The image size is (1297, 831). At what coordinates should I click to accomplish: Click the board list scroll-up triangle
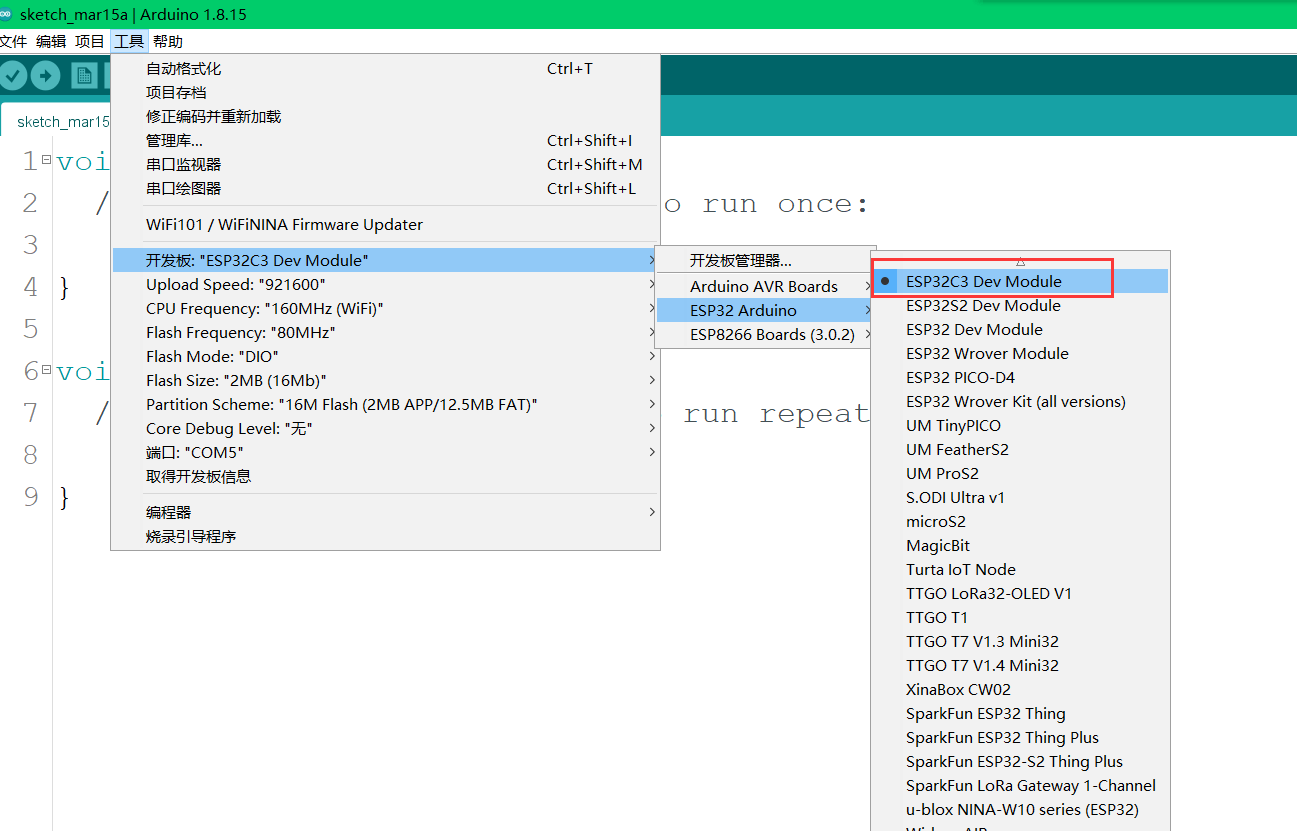pyautogui.click(x=1020, y=261)
